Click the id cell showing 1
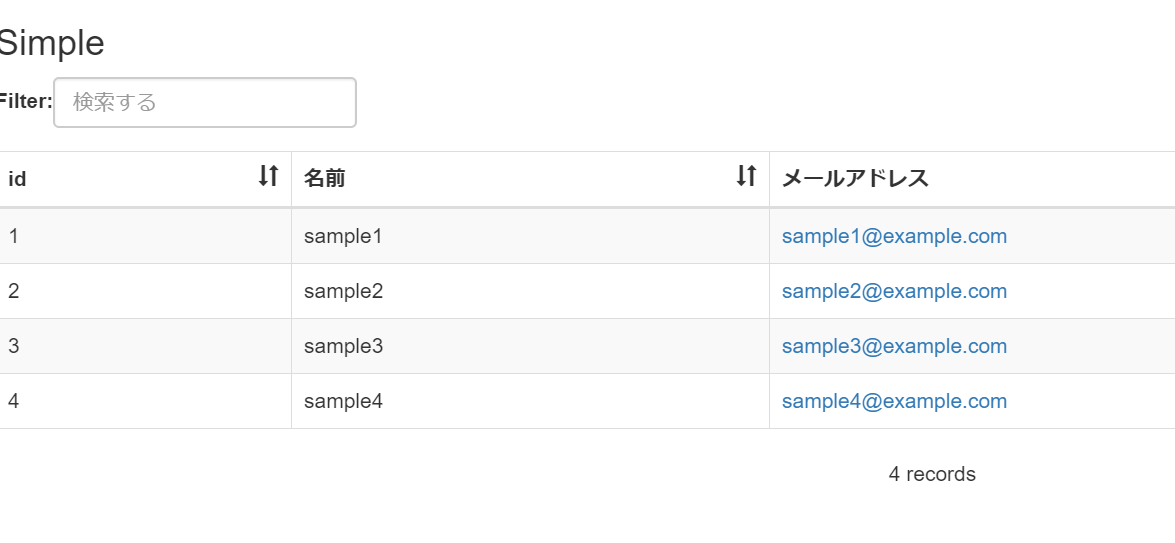The height and width of the screenshot is (543, 1175). (x=14, y=236)
